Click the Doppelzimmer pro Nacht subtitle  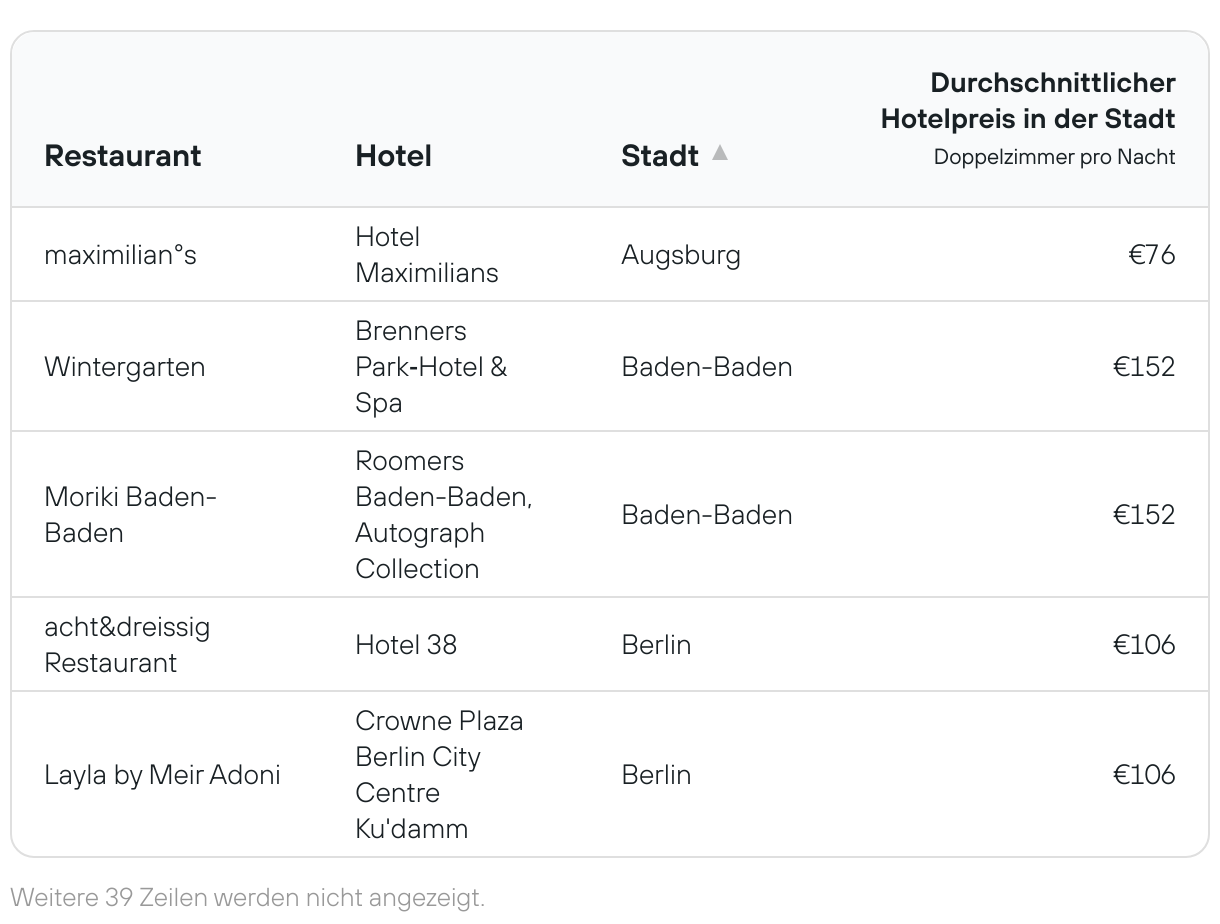pyautogui.click(x=1055, y=157)
